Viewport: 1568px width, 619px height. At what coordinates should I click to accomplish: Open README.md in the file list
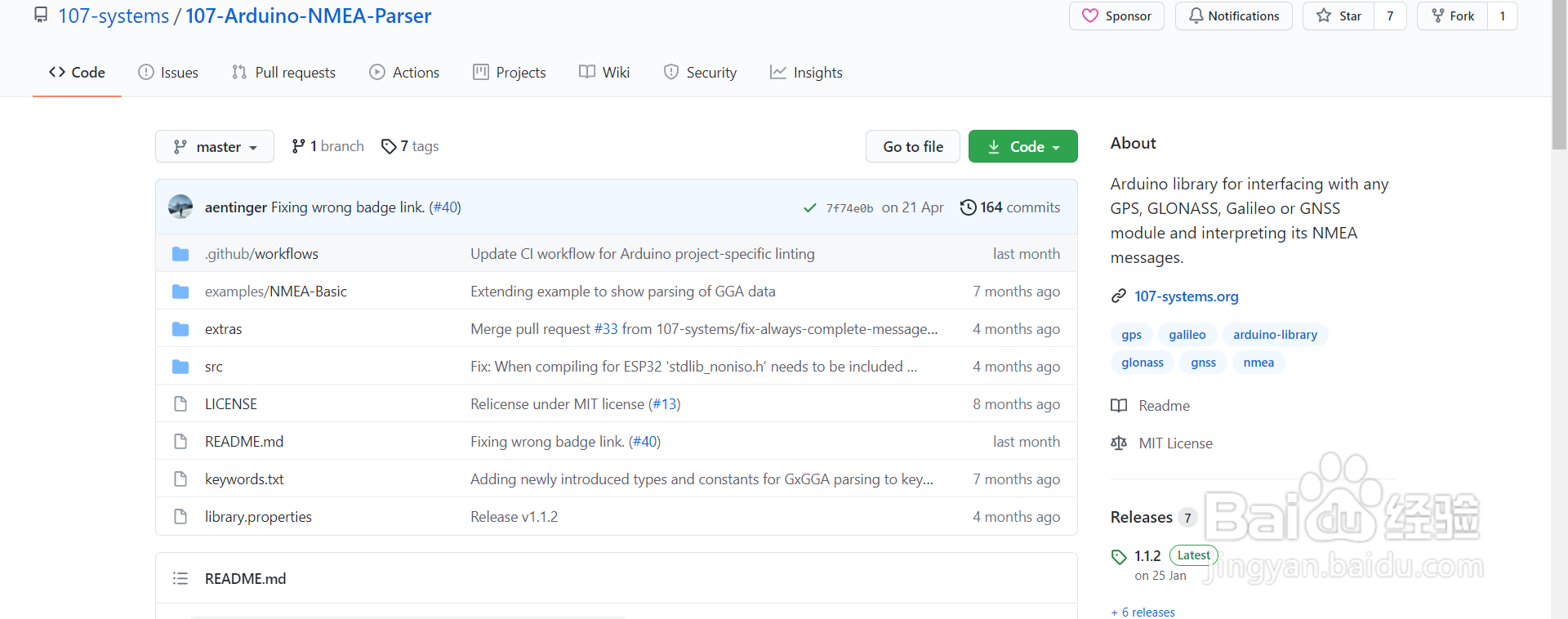tap(244, 442)
